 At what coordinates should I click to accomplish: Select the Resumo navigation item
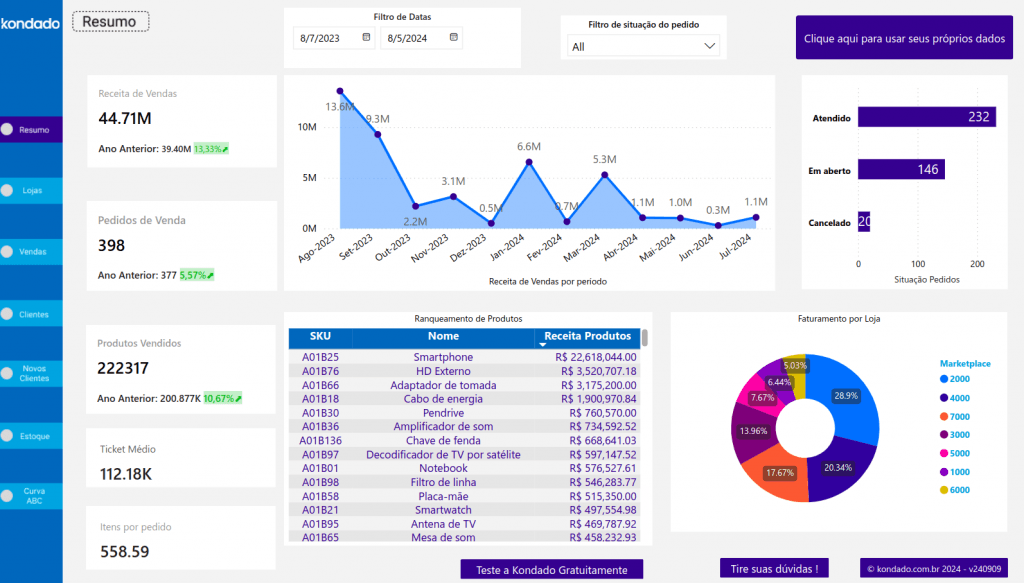[33, 130]
